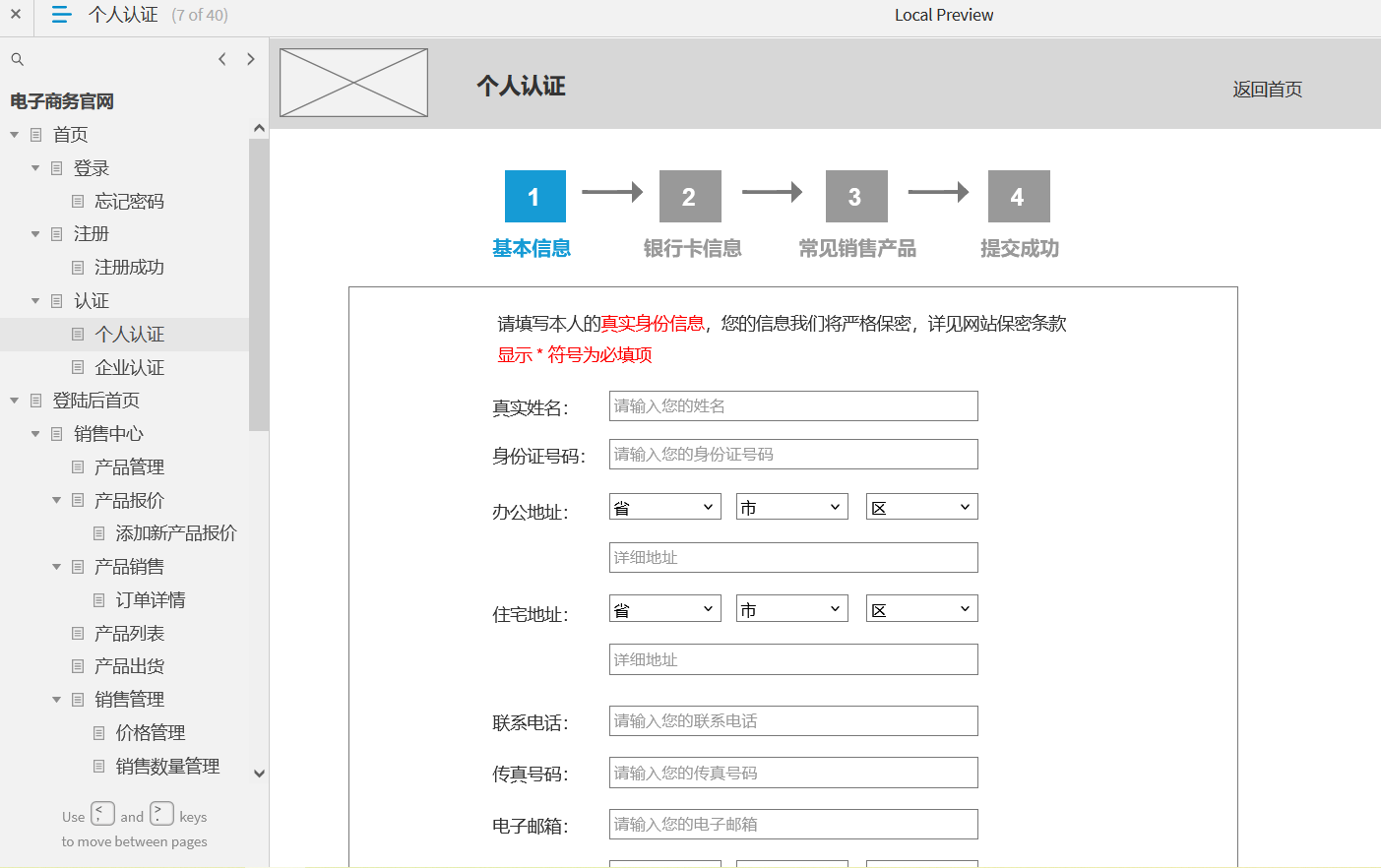Click the 电子商务官网 project title
The image size is (1381, 868).
coord(62,101)
